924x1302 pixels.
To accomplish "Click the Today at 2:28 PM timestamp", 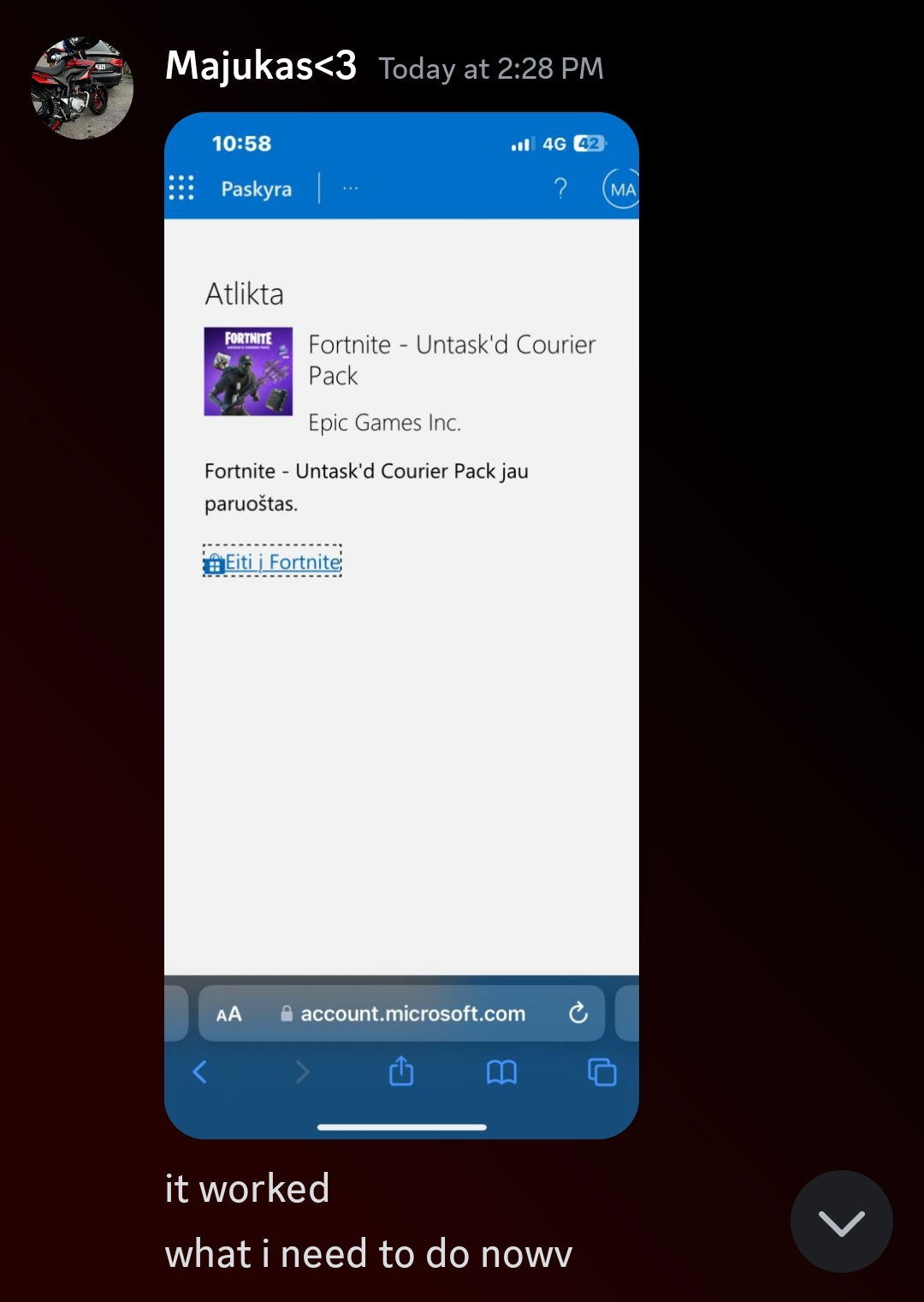I will click(491, 68).
